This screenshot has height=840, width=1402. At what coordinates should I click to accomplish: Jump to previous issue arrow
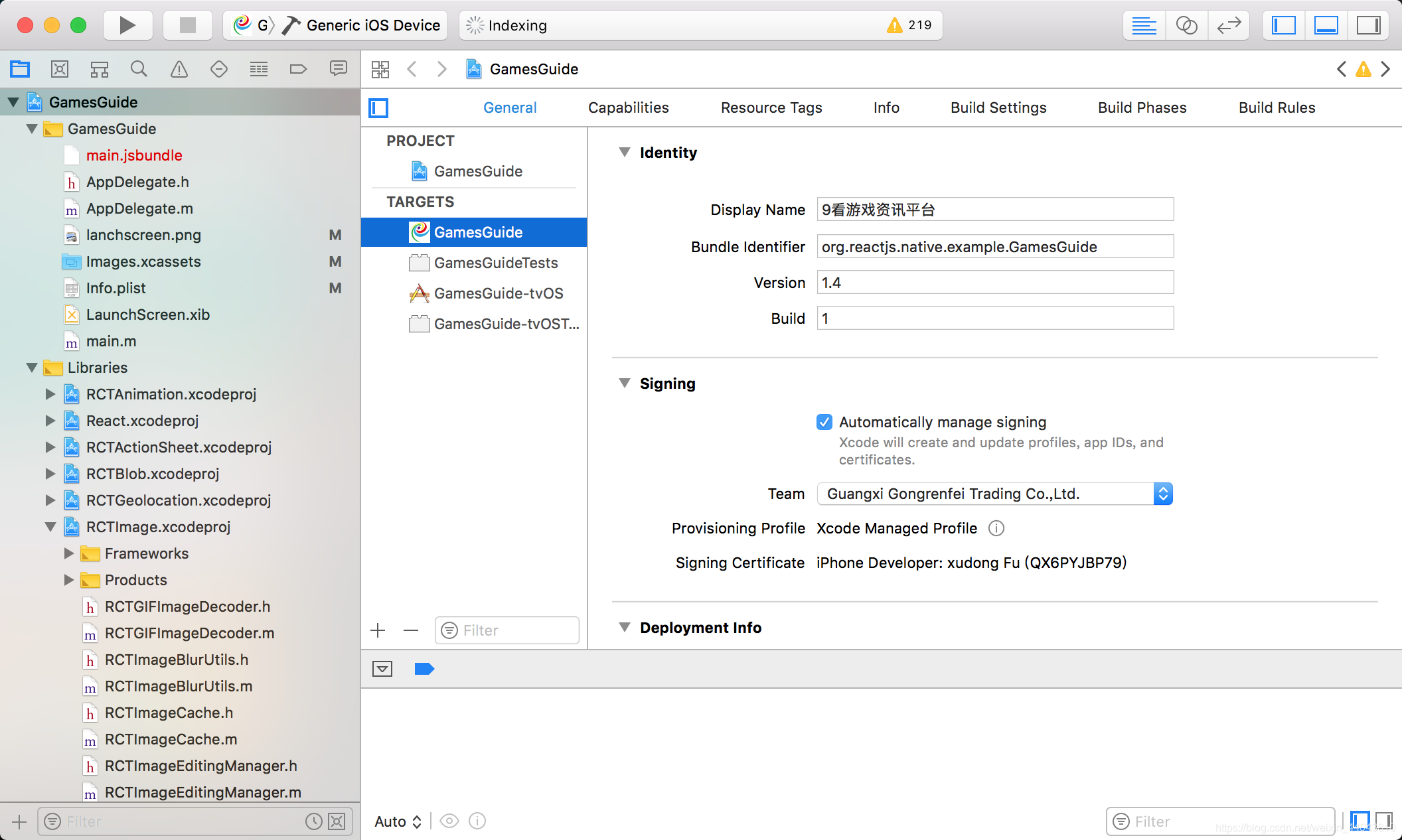(x=1342, y=69)
